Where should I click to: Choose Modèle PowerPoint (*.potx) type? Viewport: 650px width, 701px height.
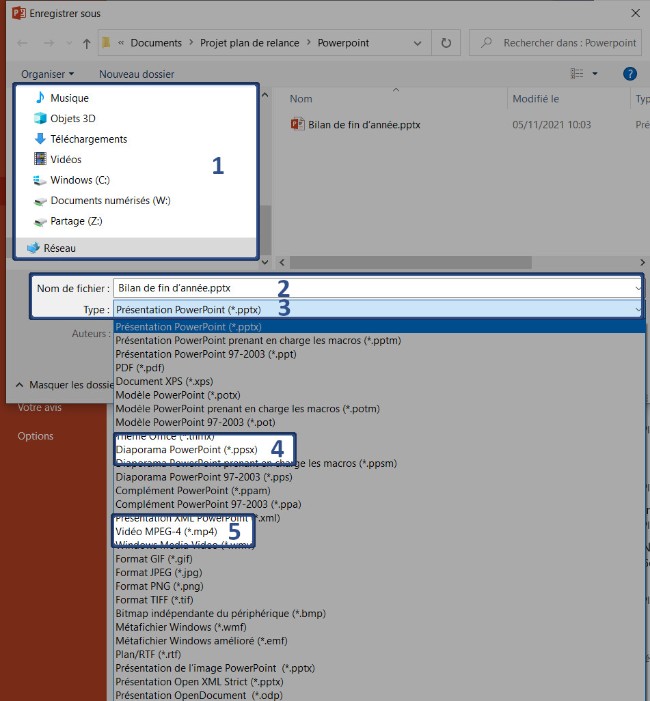[x=178, y=395]
